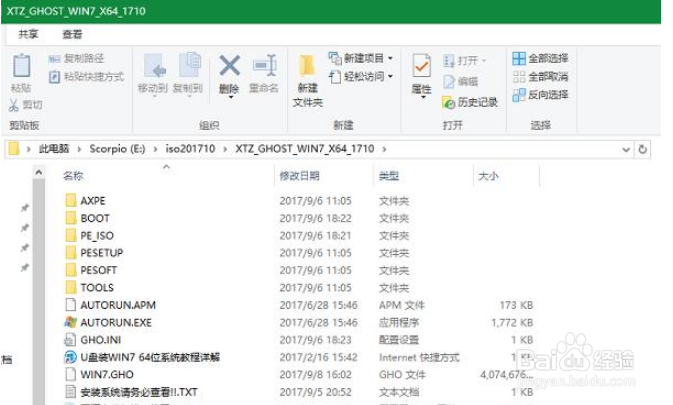The height and width of the screenshot is (405, 673).
Task: Expand chevron after iso201710 in breadcrumb
Action: (x=225, y=149)
